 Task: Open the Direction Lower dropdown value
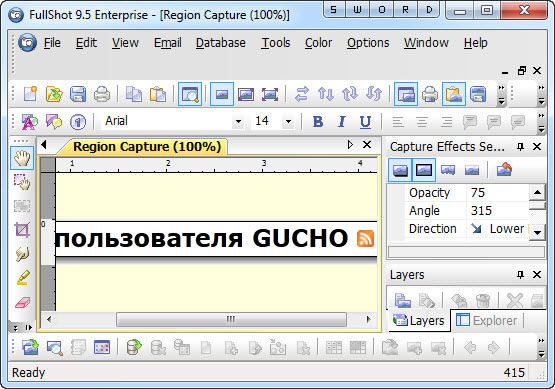(x=498, y=229)
